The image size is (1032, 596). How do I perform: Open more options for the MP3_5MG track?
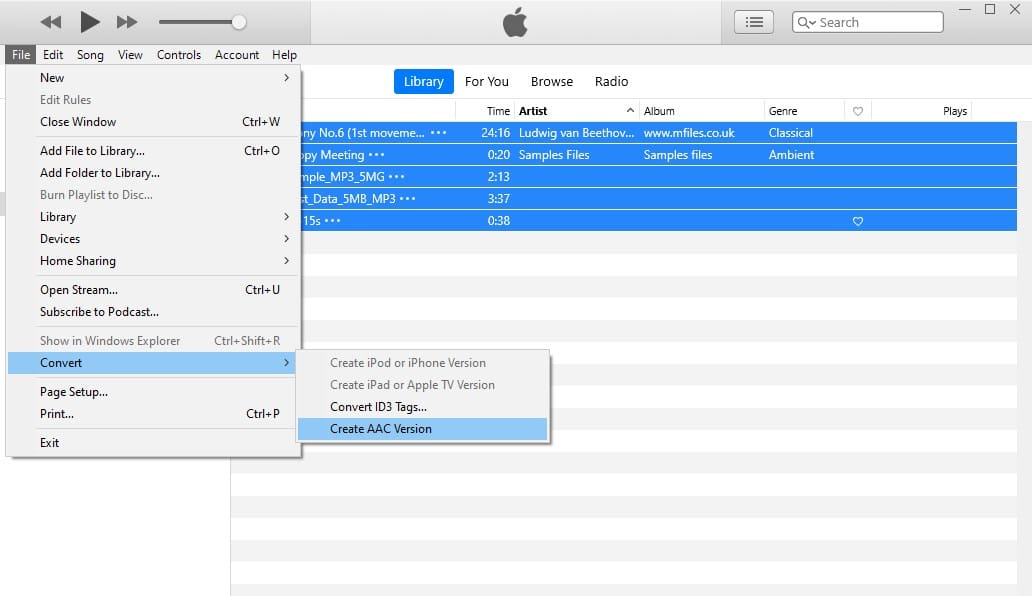(396, 177)
